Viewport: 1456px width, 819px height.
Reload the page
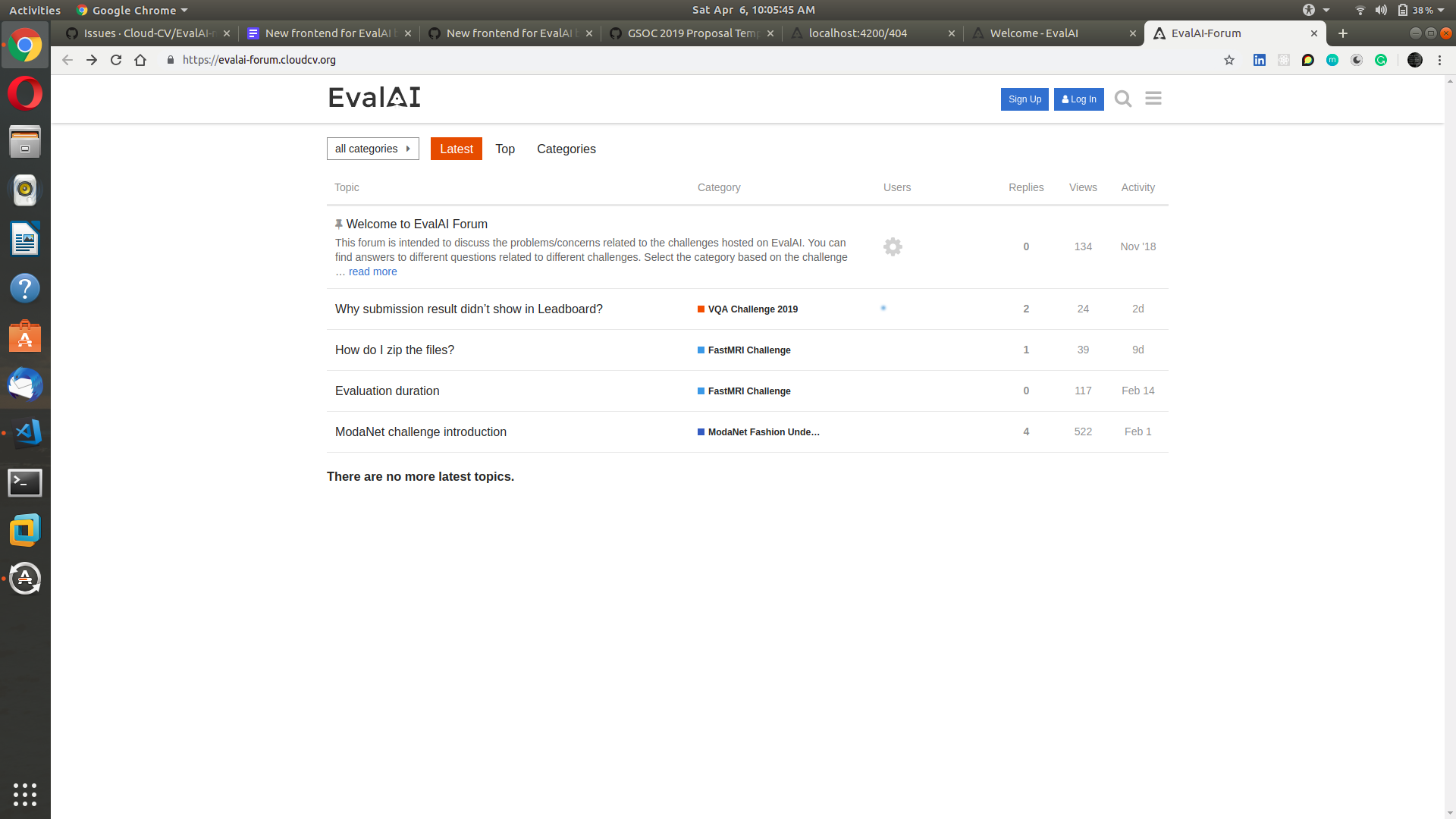pyautogui.click(x=116, y=60)
